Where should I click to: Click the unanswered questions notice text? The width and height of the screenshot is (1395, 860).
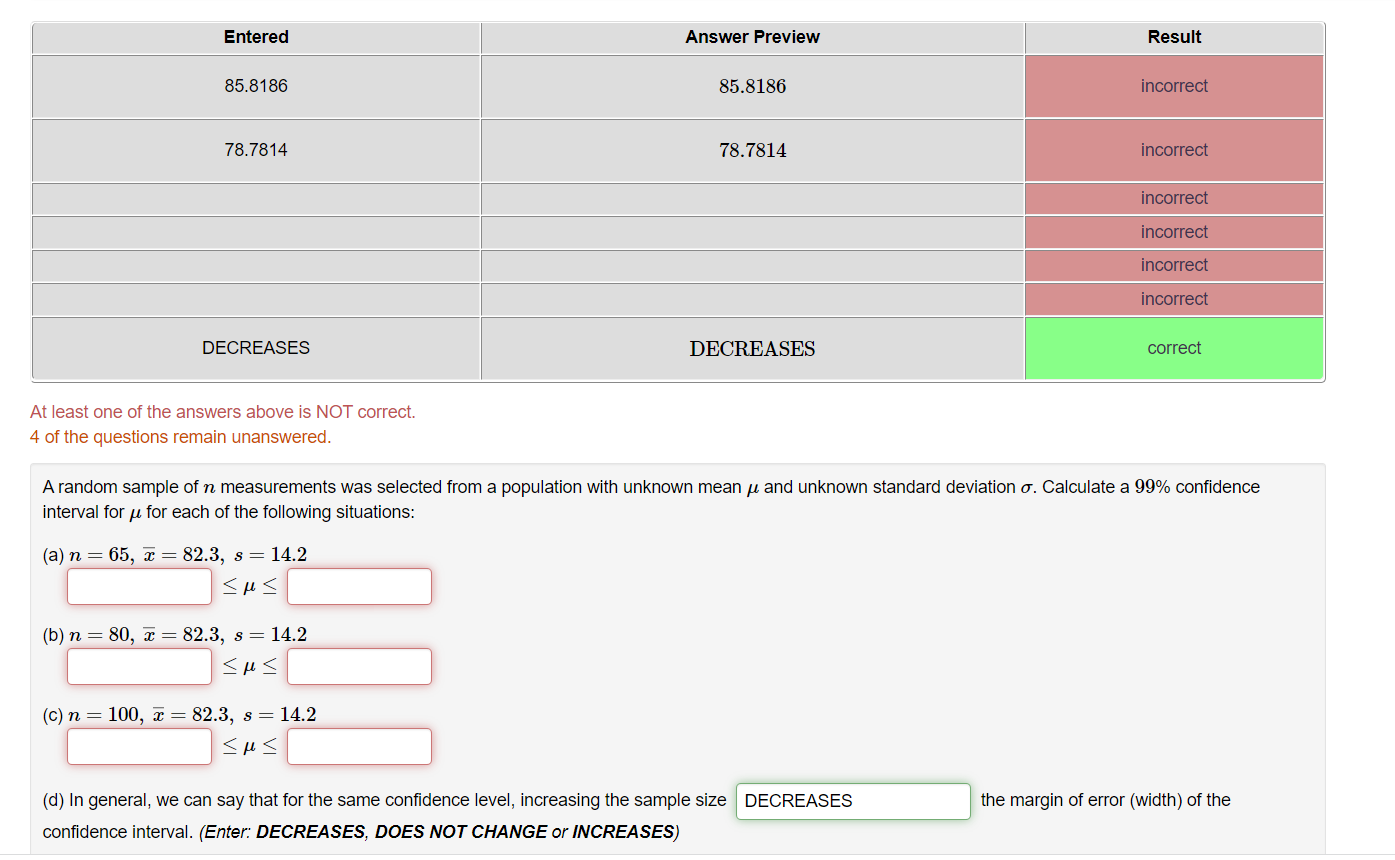coord(180,437)
